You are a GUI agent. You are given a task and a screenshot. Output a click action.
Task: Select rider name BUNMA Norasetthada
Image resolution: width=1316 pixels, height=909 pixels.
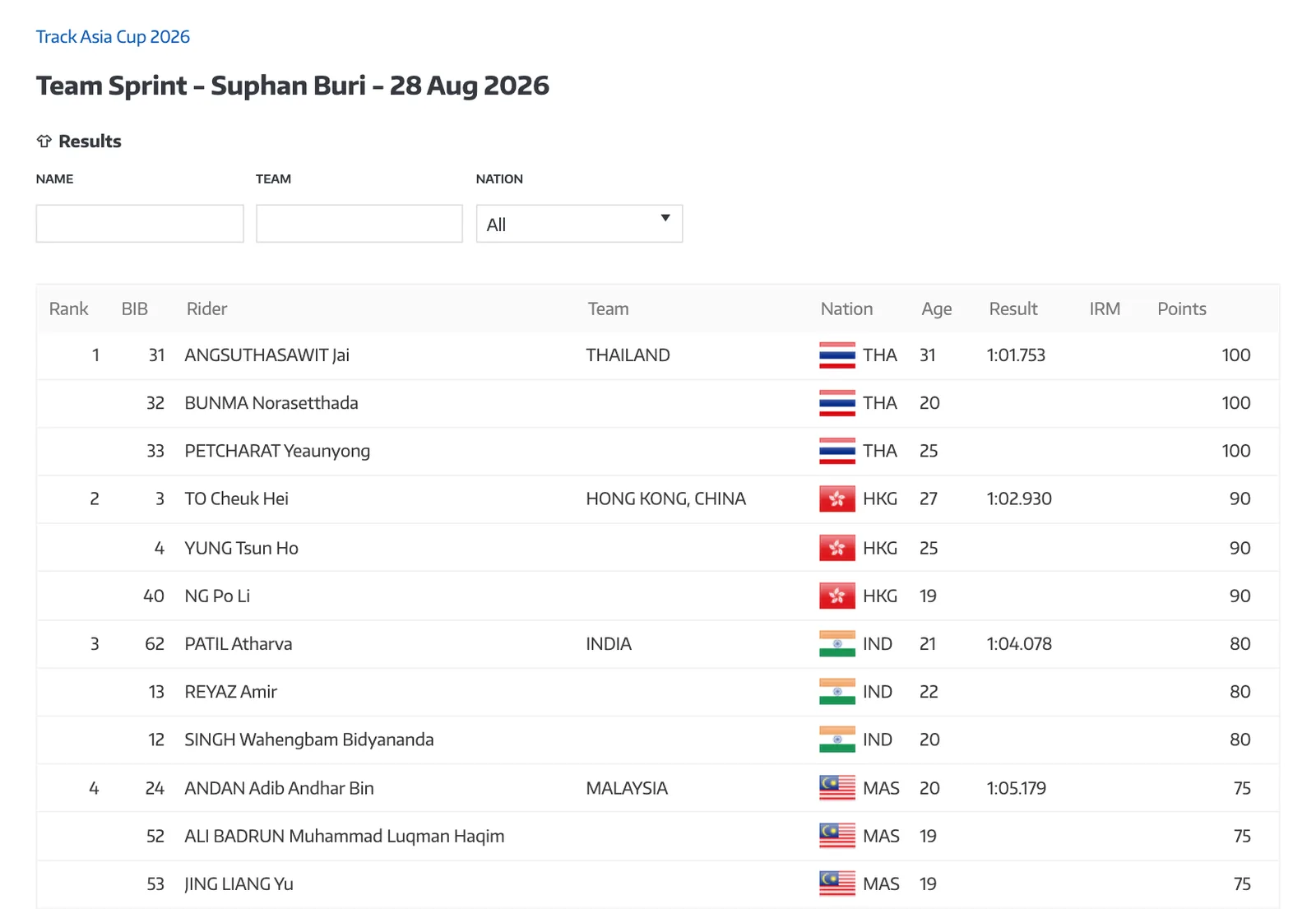point(271,403)
